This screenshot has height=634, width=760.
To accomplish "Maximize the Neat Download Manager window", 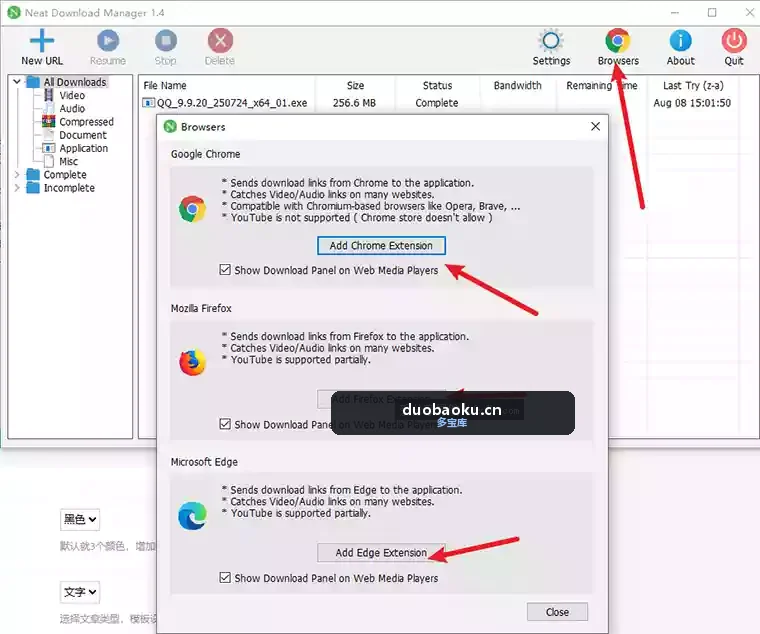I will (x=712, y=13).
